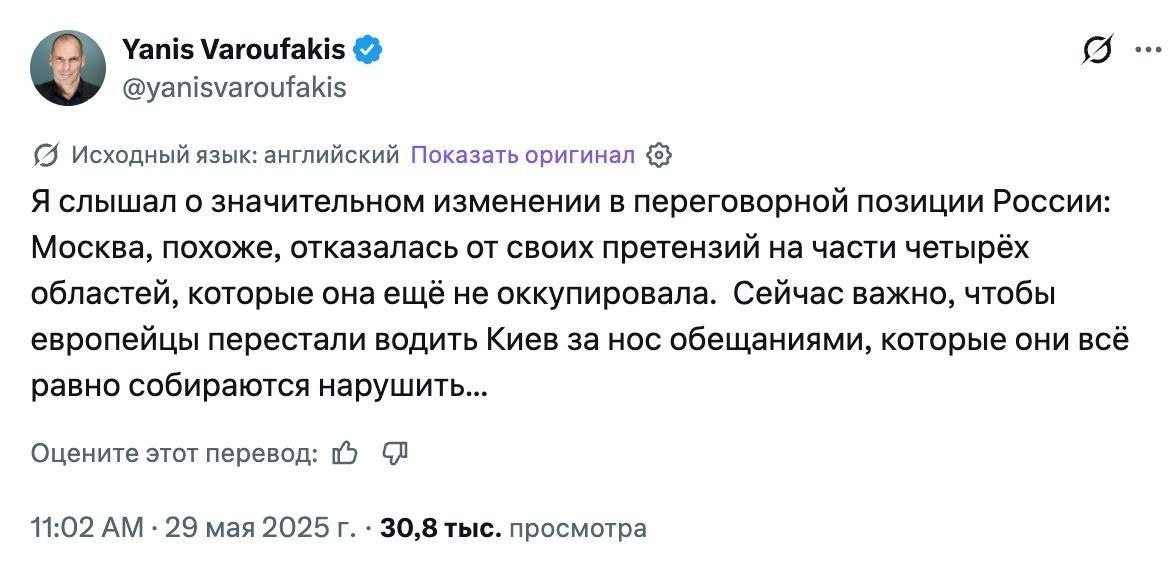The height and width of the screenshot is (572, 1176).
Task: Click "Показать оригинал" to show original
Action: (523, 155)
